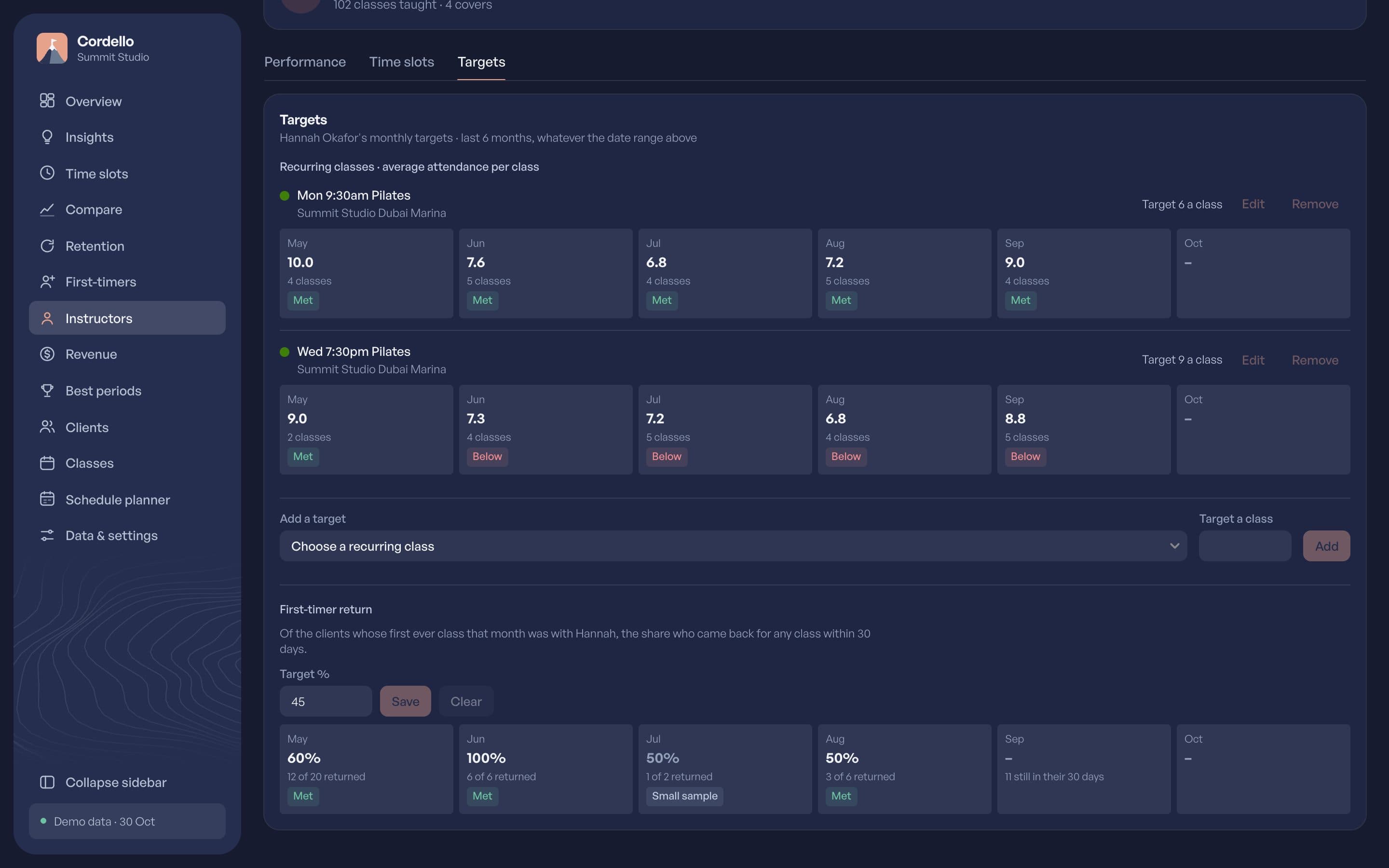This screenshot has width=1389, height=868.
Task: Collapse the sidebar
Action: click(103, 783)
